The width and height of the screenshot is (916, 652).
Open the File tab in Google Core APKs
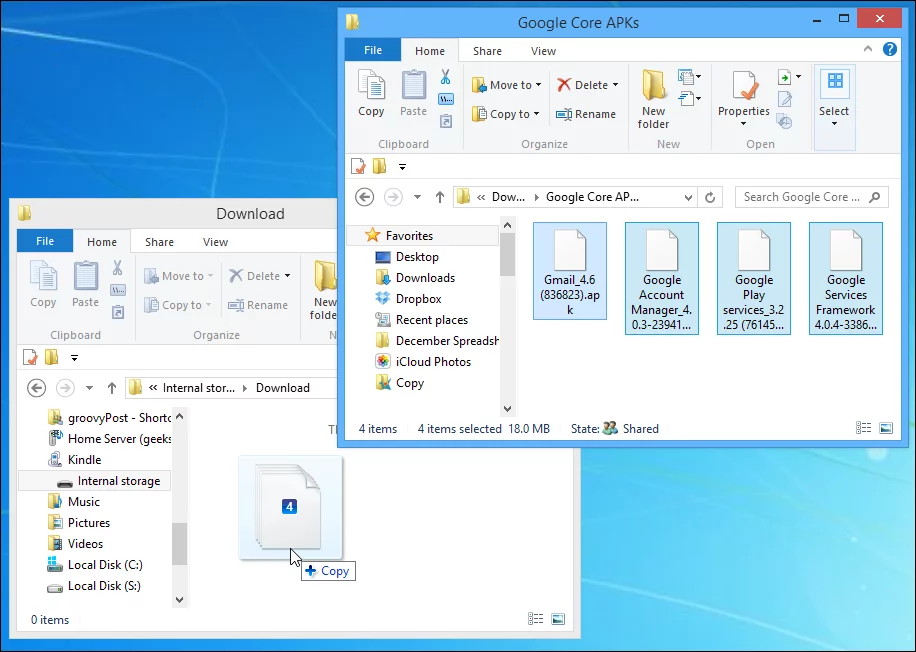tap(373, 51)
